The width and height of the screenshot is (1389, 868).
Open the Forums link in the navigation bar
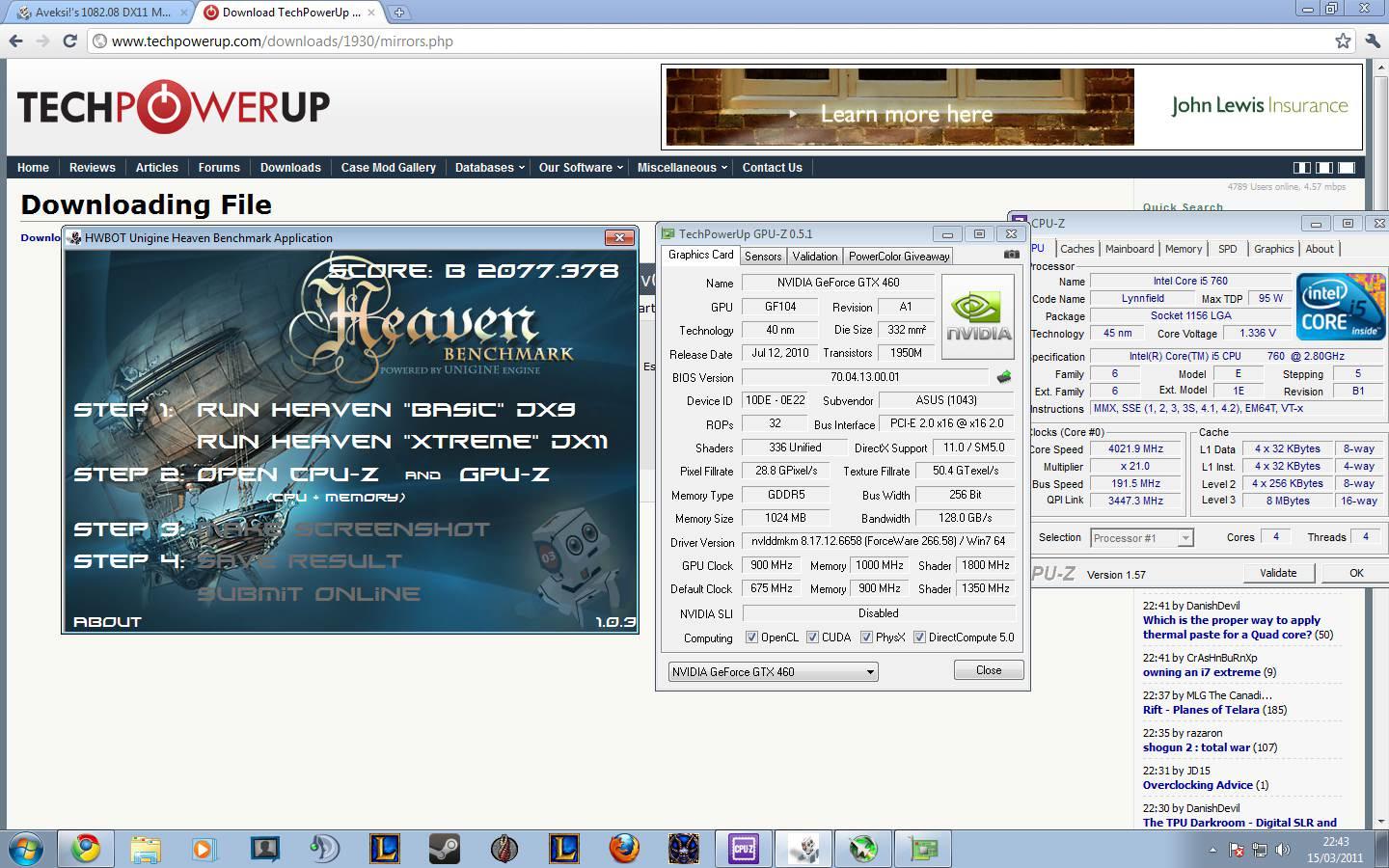(x=219, y=168)
